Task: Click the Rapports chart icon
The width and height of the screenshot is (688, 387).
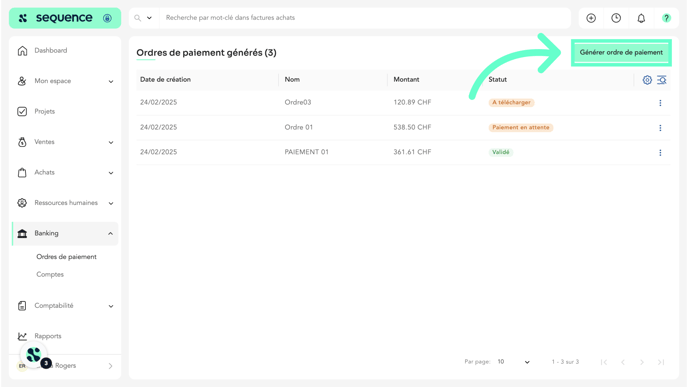Action: 22,336
